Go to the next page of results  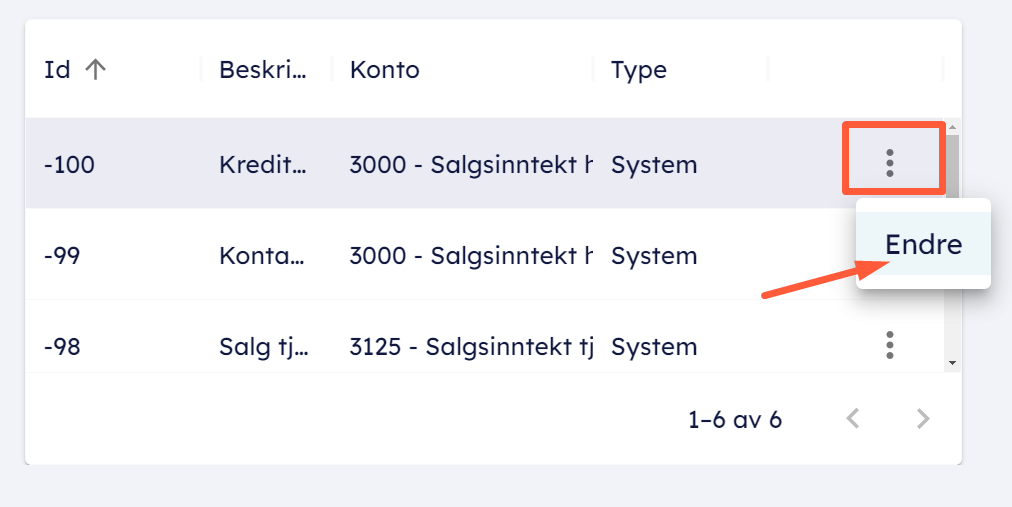coord(923,419)
